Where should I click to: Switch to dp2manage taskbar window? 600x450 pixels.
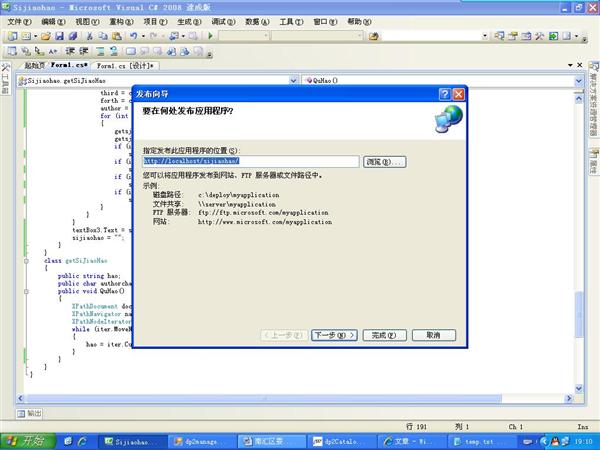tap(202, 442)
